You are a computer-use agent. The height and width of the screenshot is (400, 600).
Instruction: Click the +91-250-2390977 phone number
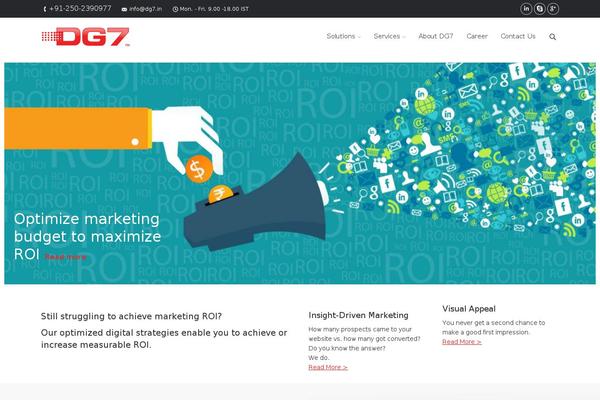click(x=80, y=8)
